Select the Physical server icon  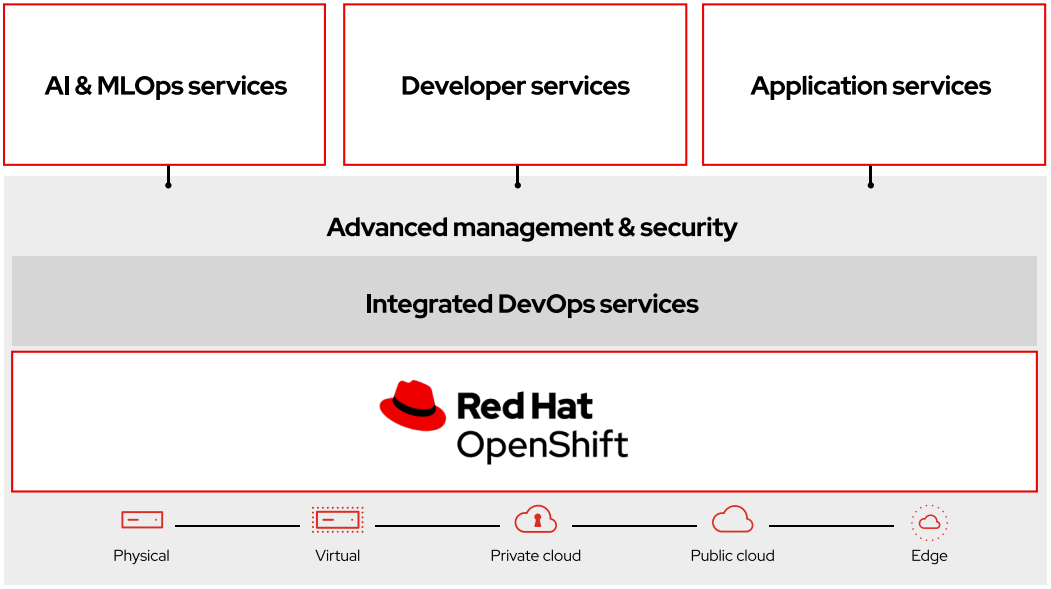pyautogui.click(x=141, y=519)
